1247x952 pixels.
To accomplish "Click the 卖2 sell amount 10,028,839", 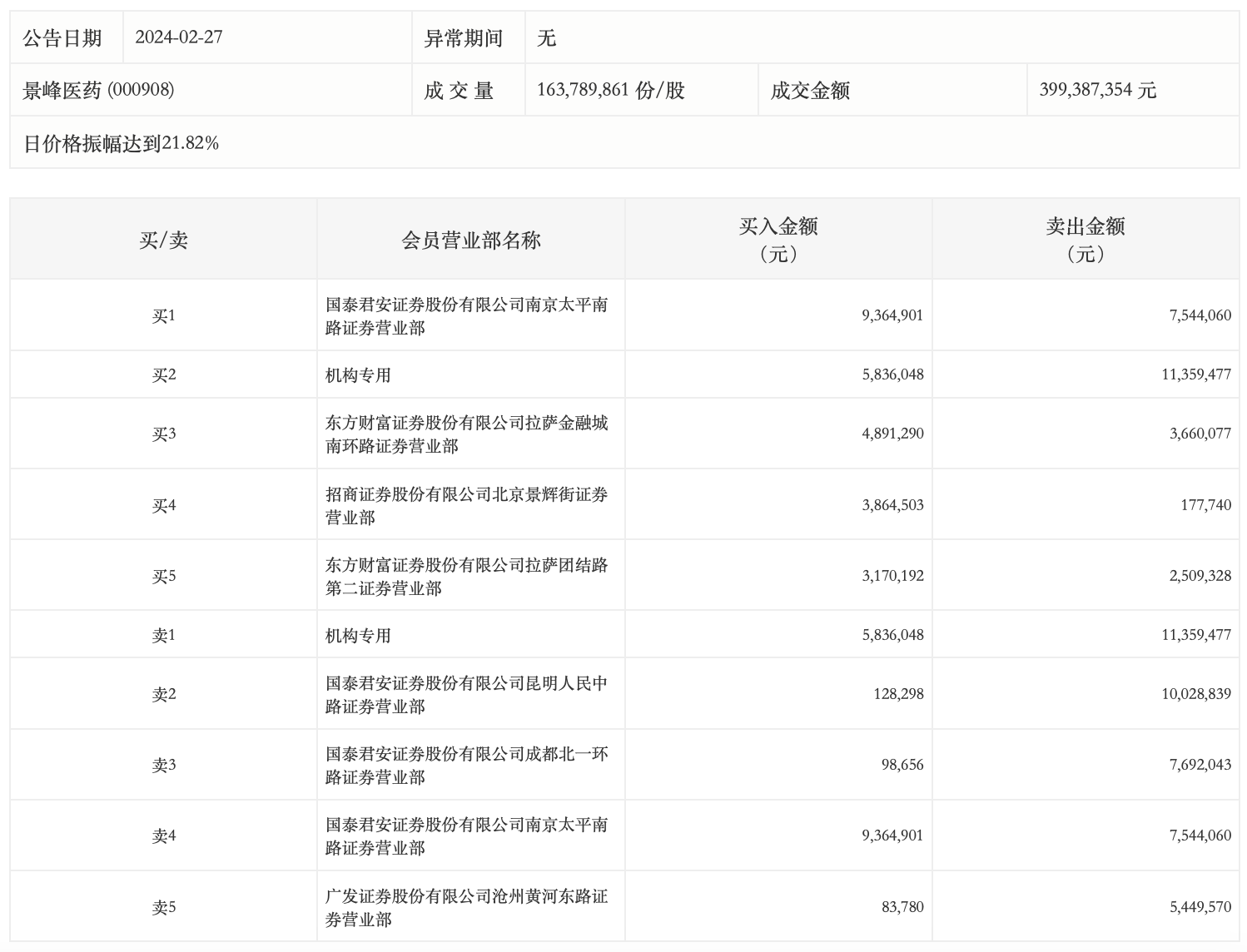I will [x=1195, y=694].
